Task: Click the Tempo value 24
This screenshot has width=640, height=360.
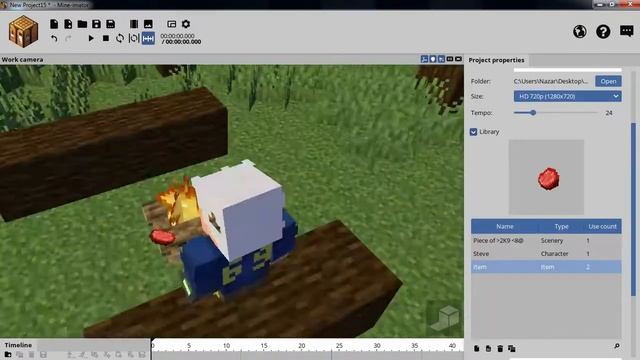Action: pyautogui.click(x=609, y=113)
